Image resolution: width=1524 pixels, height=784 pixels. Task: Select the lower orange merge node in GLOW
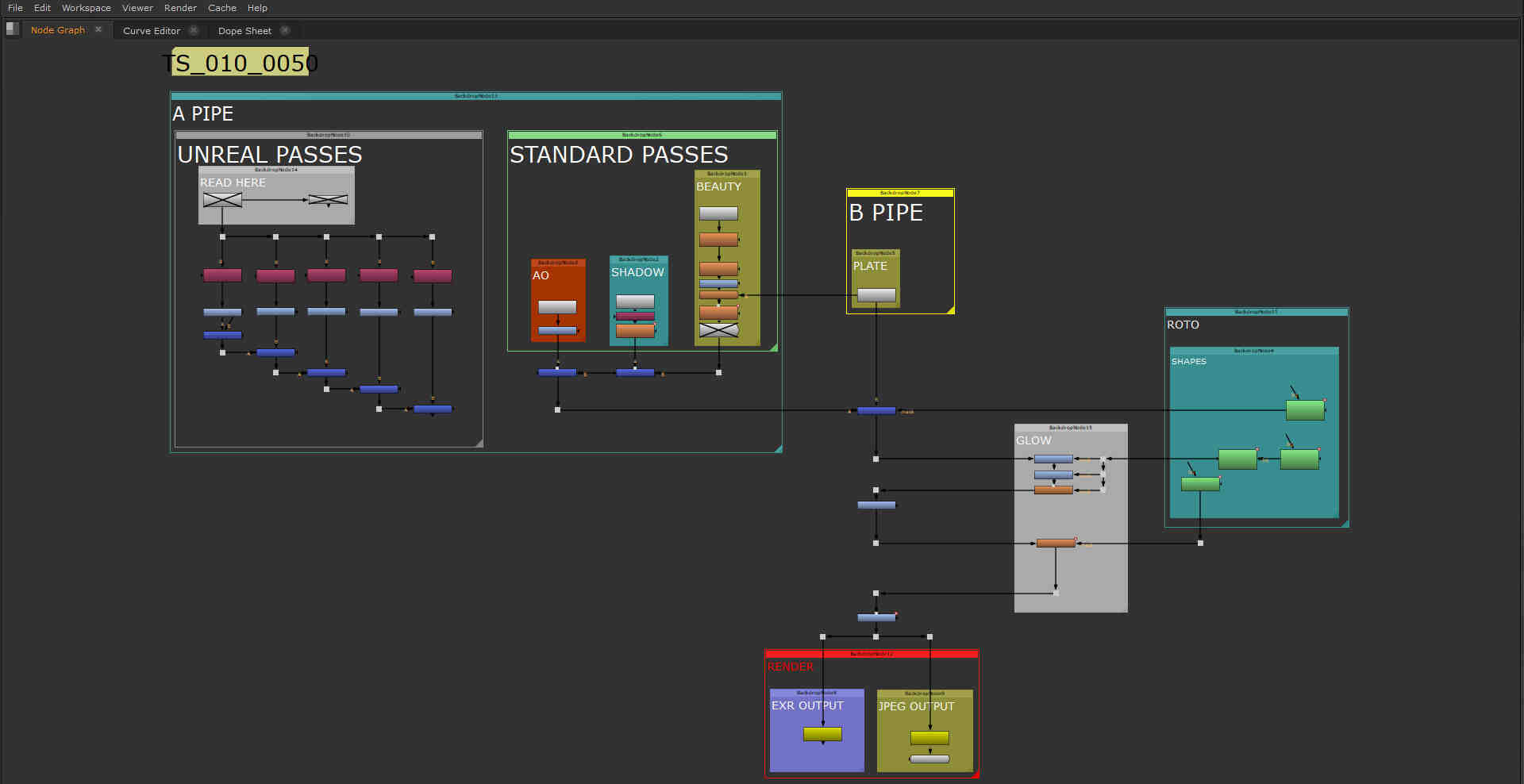tap(1056, 543)
